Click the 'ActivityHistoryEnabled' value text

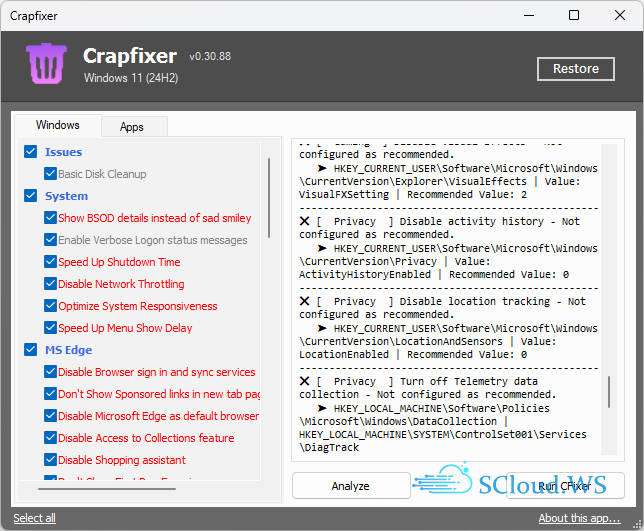click(x=365, y=274)
